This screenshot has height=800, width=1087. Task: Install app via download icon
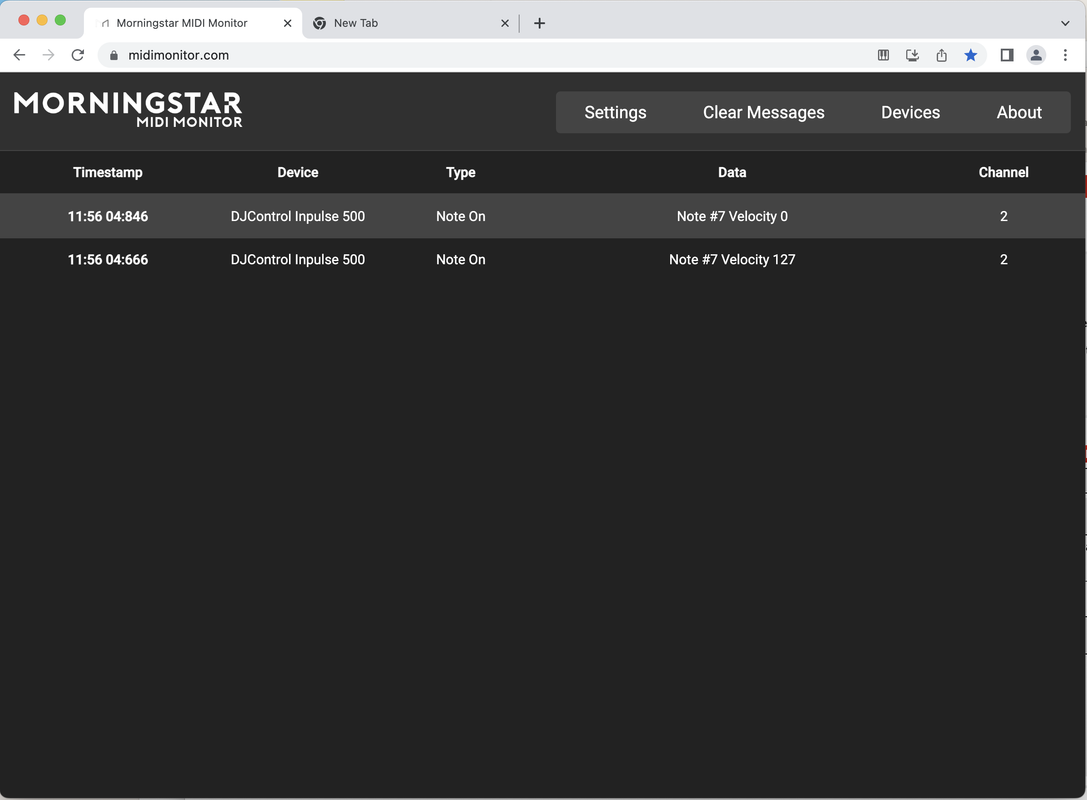(x=912, y=55)
